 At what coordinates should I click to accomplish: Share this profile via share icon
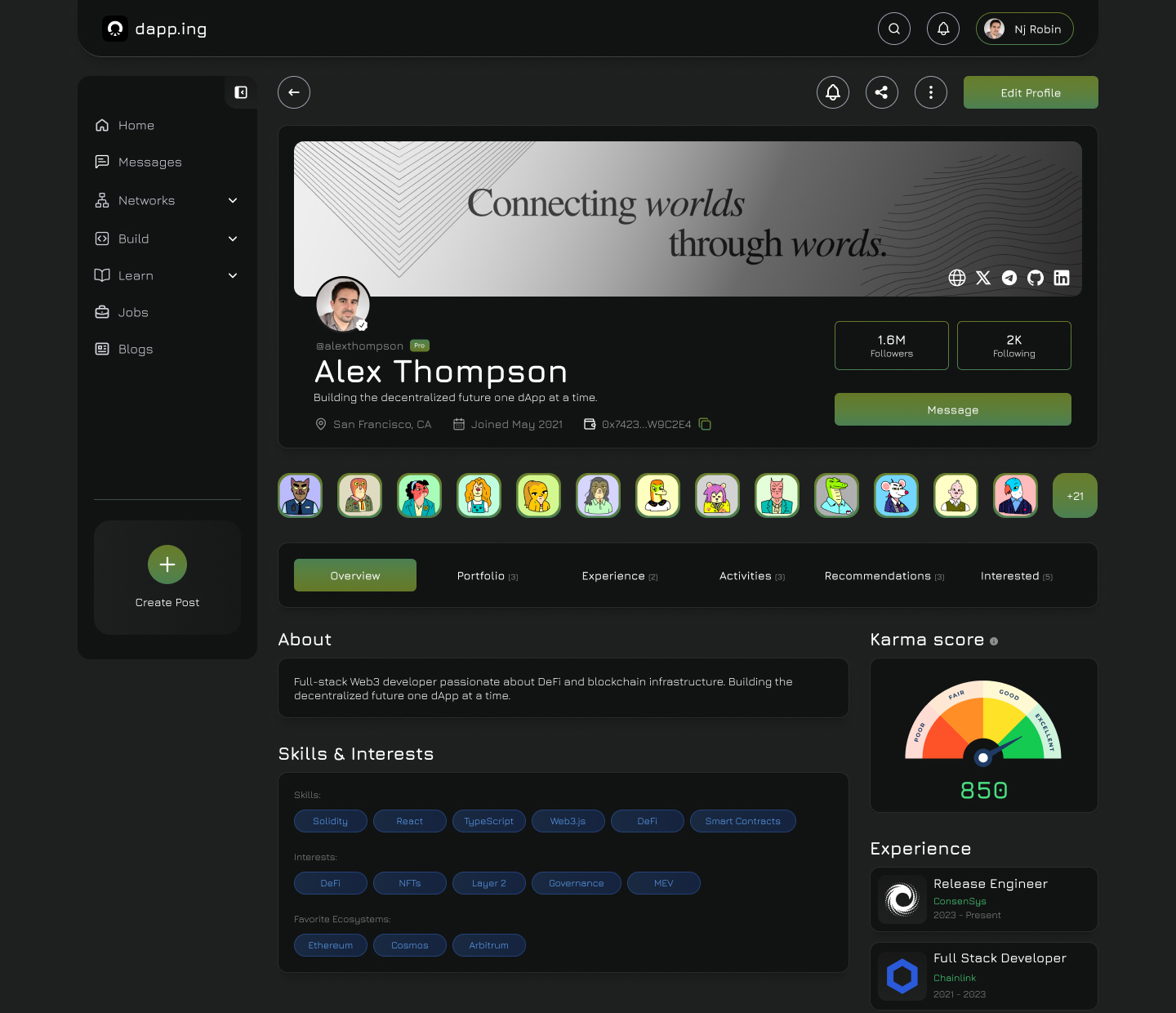click(x=882, y=92)
